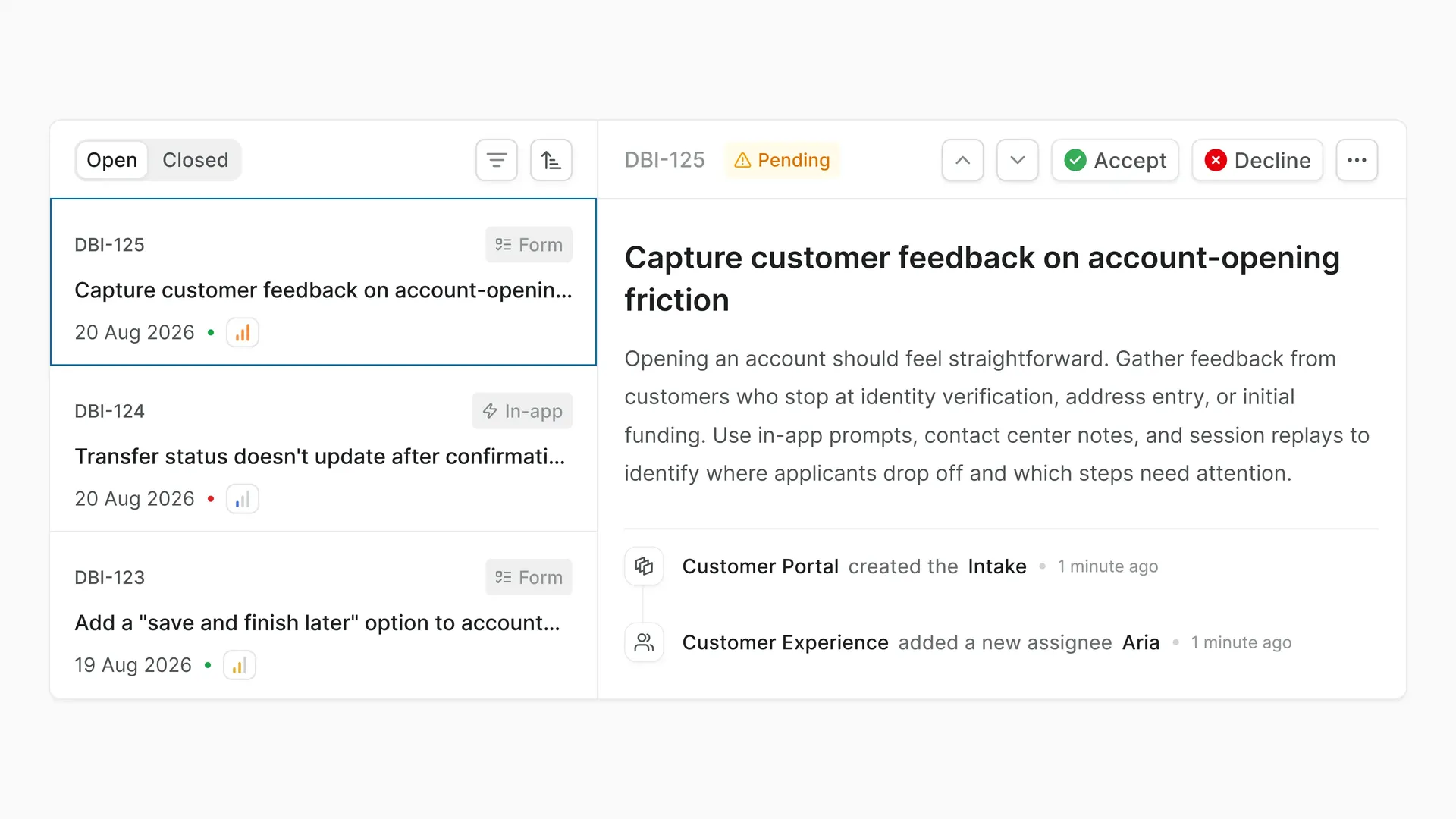Click priority bars icon on DBI-124 card
The width and height of the screenshot is (1456, 819).
click(x=243, y=499)
